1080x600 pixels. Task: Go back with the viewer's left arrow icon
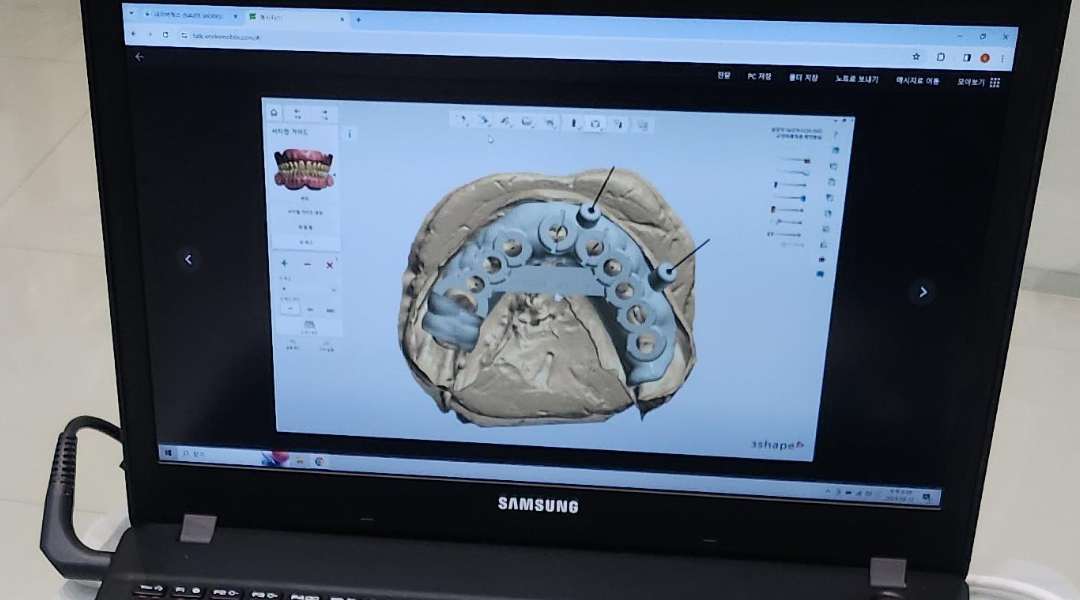(x=139, y=57)
